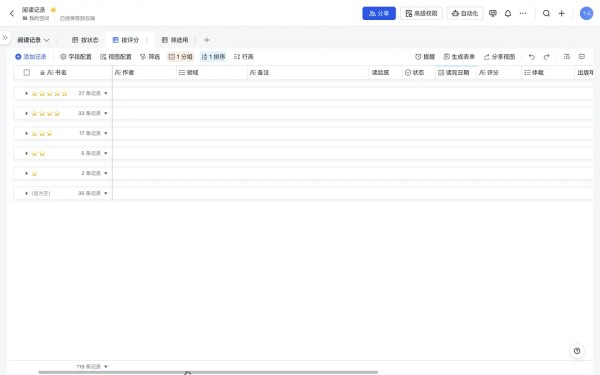Click the horizontal scrollbar at bottom
Image resolution: width=600 pixels, height=375 pixels.
coord(208,372)
